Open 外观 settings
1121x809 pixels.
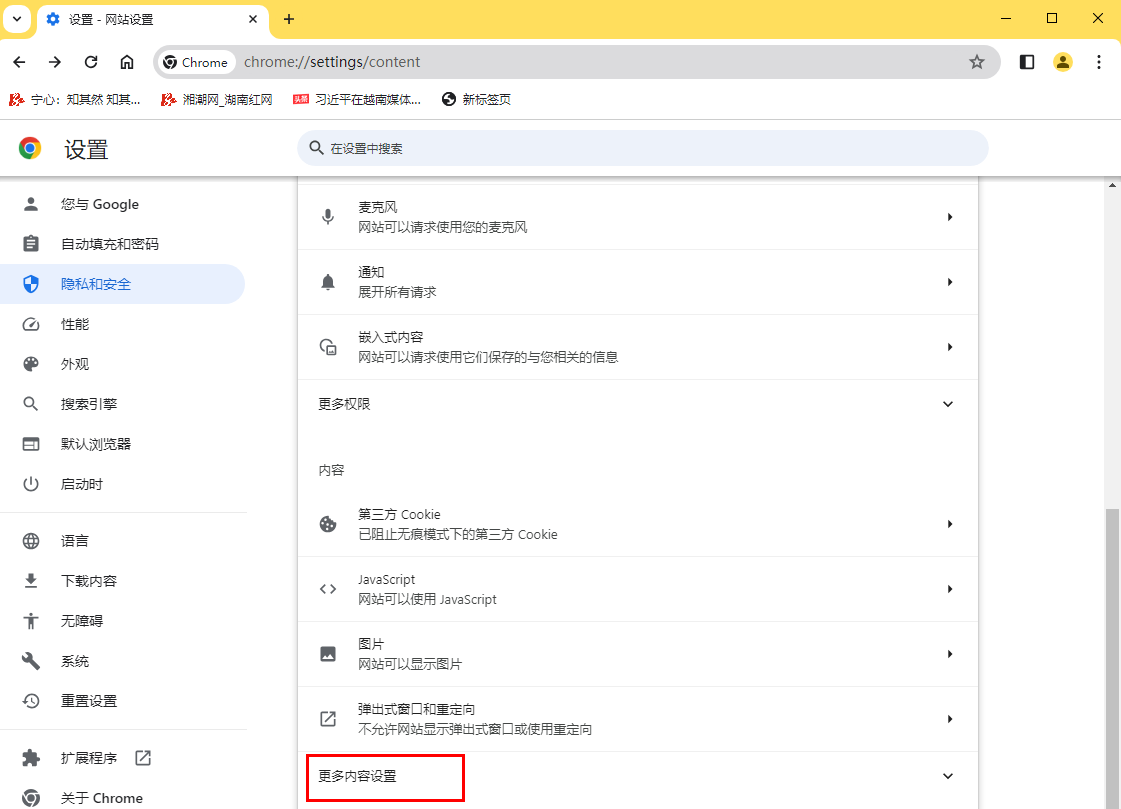click(x=122, y=364)
